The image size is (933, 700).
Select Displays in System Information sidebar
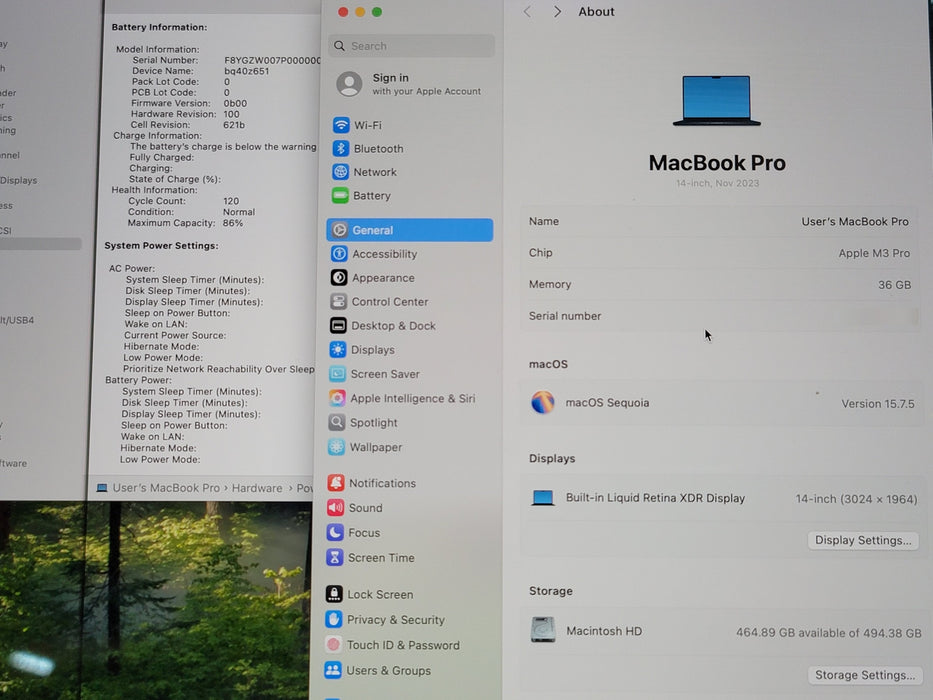[19, 180]
